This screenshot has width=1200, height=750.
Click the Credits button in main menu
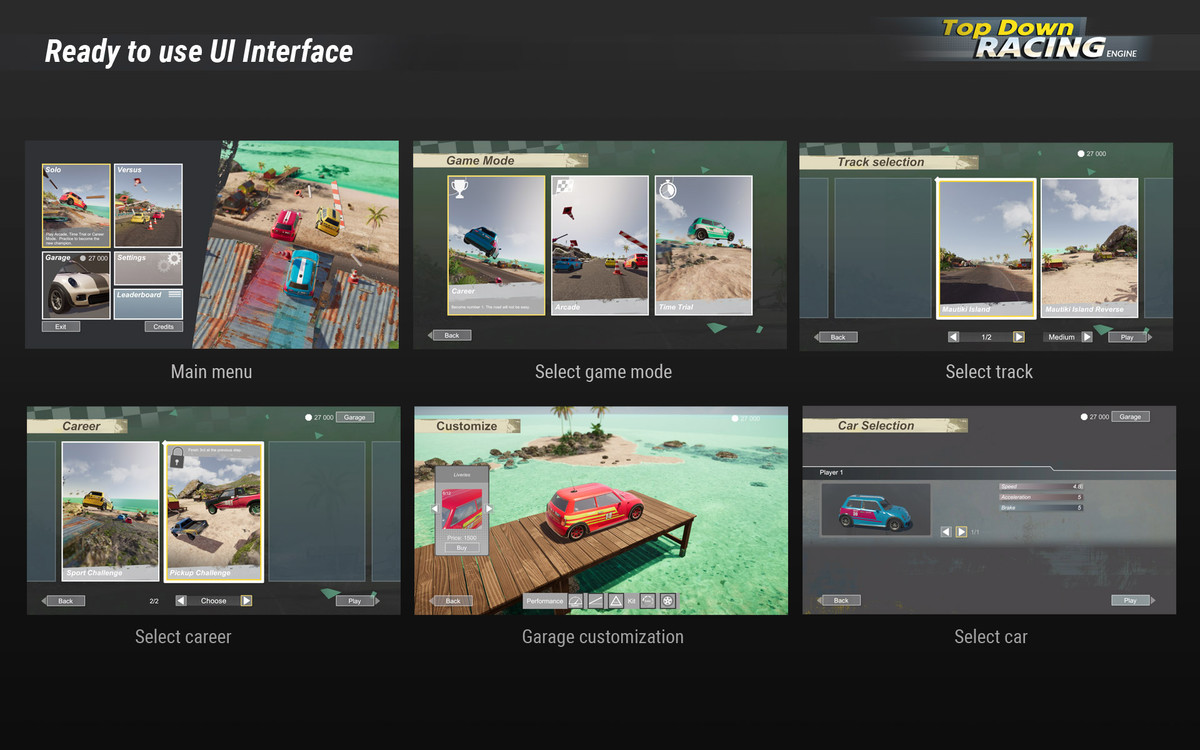[x=163, y=327]
